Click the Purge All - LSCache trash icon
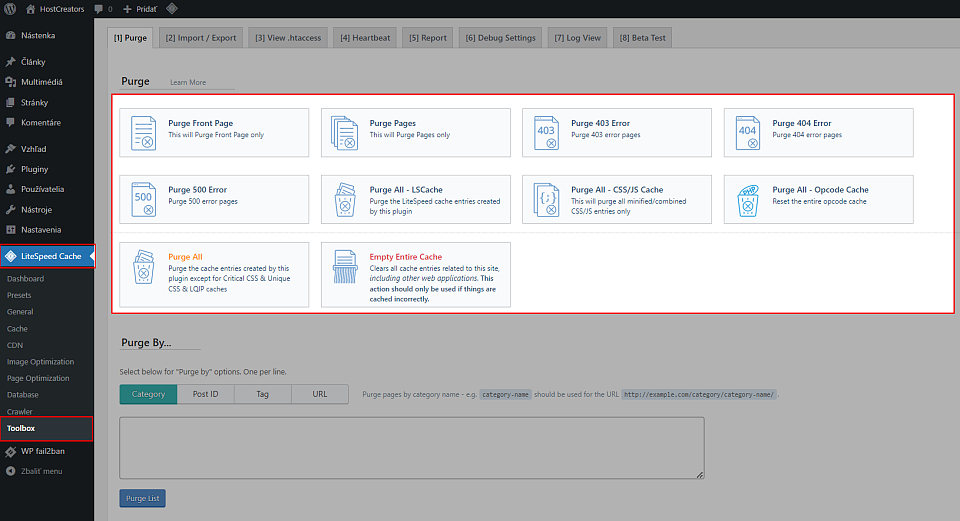The width and height of the screenshot is (960, 521). click(345, 200)
